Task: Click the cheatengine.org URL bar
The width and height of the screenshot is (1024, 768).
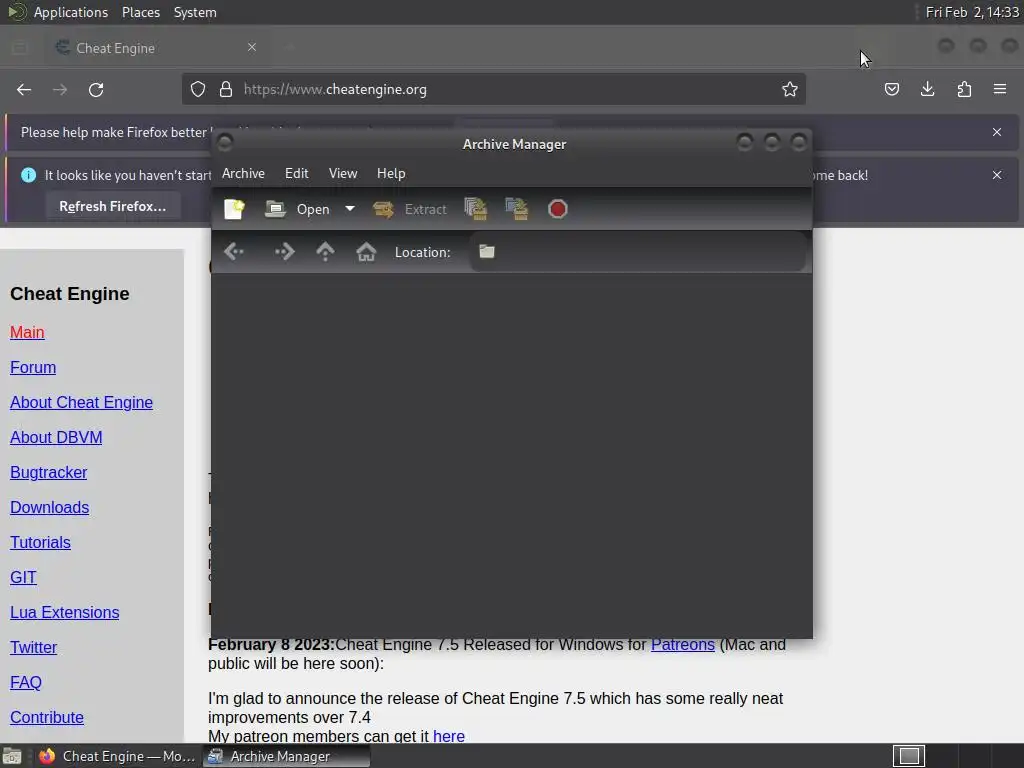Action: point(494,89)
